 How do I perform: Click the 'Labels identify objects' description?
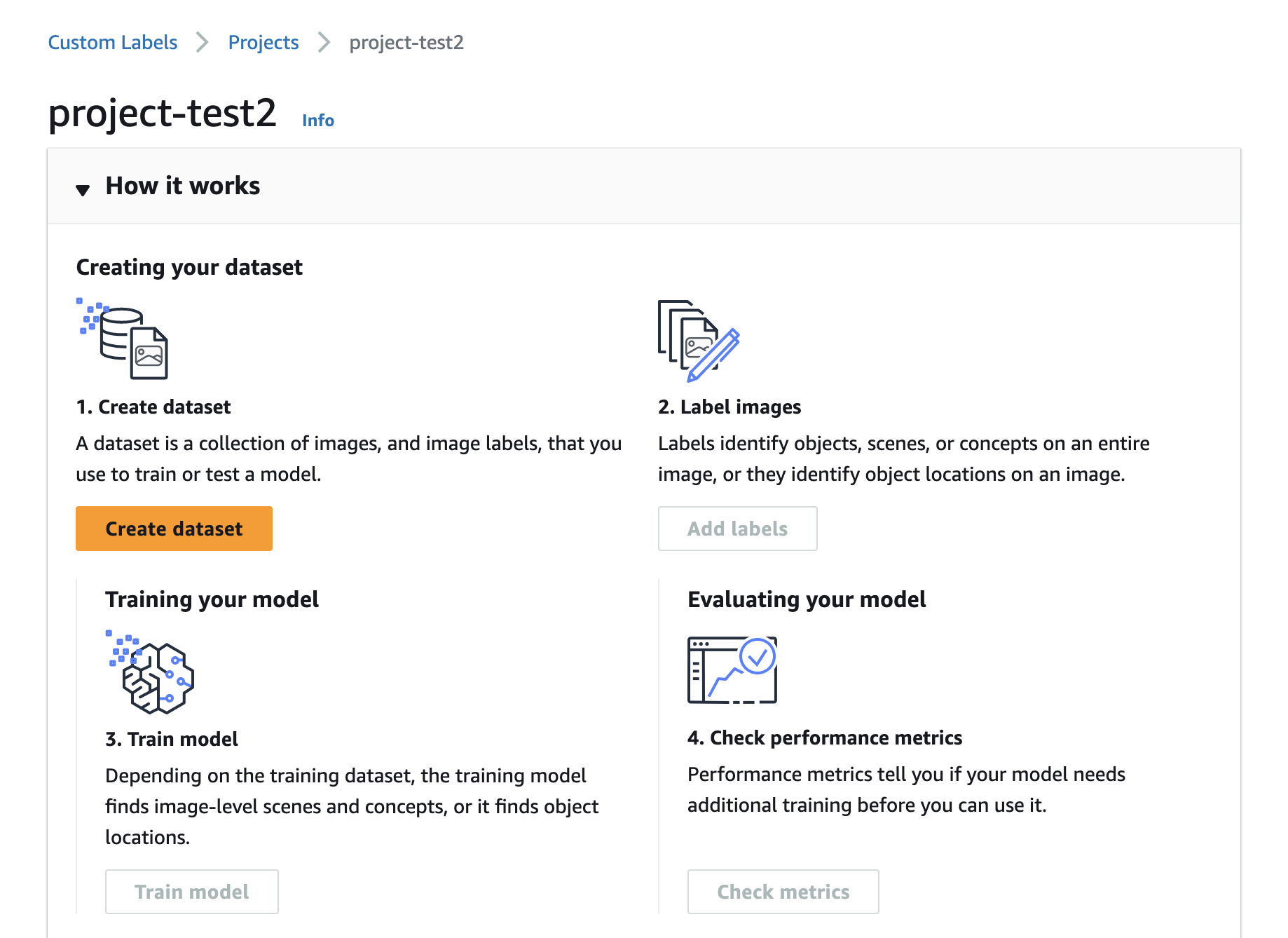click(x=904, y=458)
